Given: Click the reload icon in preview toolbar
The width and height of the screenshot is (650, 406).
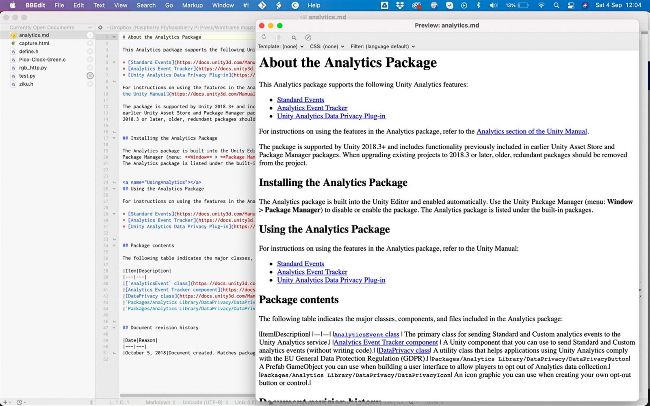Looking at the screenshot, I should (264, 36).
